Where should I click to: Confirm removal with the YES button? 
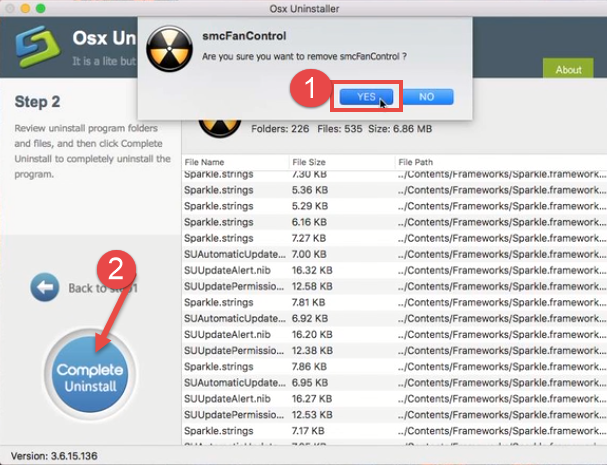click(366, 96)
